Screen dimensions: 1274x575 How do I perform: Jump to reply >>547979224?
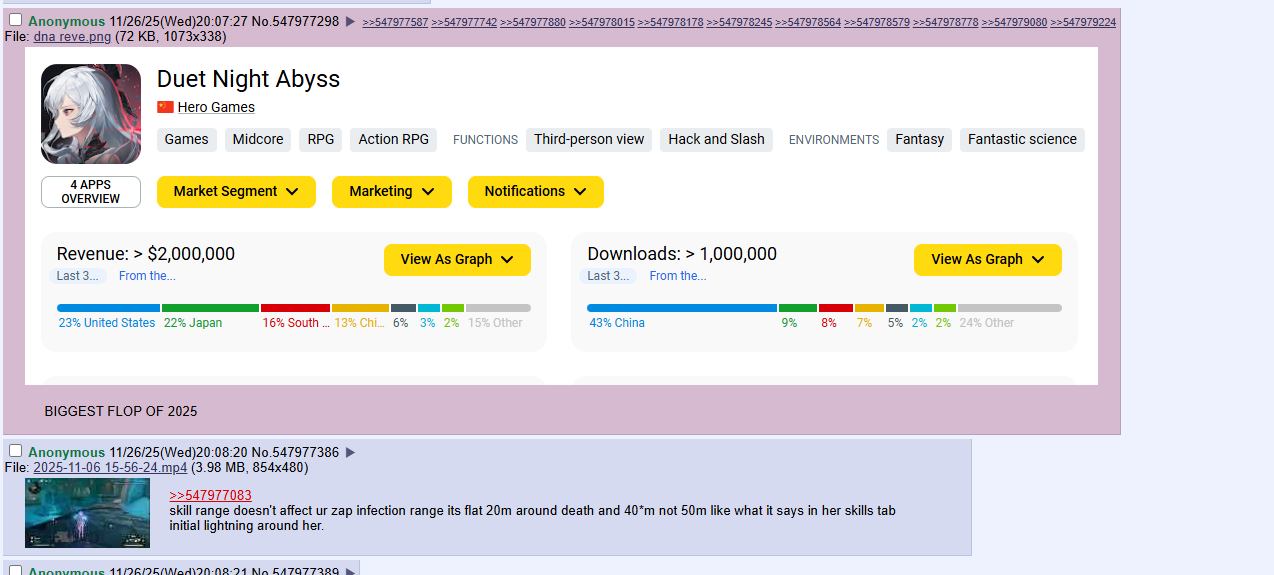click(x=1083, y=22)
